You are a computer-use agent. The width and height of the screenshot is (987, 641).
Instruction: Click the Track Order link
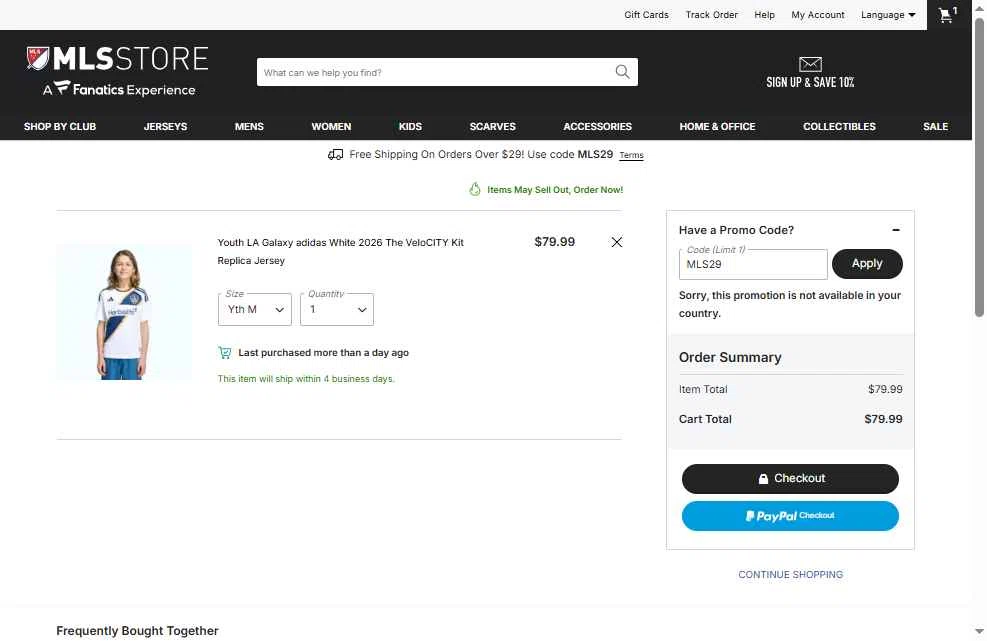pyautogui.click(x=711, y=14)
